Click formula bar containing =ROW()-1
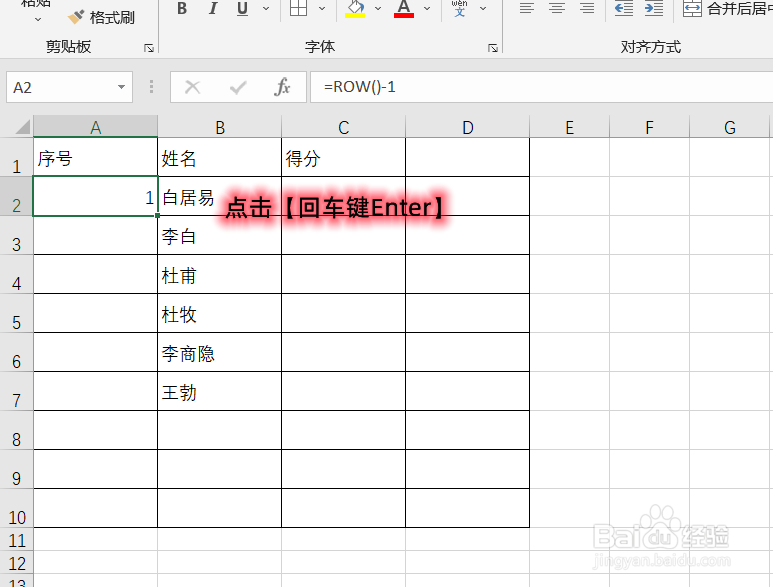Image resolution: width=773 pixels, height=587 pixels. [541, 87]
